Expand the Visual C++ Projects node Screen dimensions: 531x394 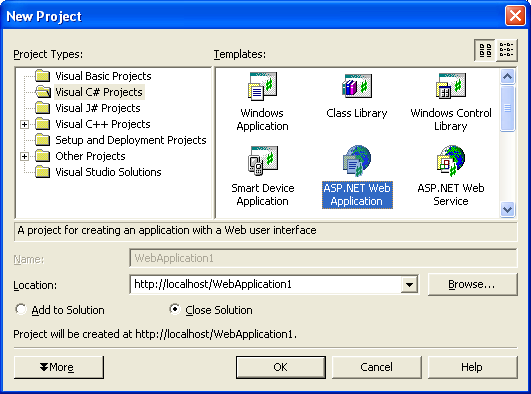coord(24,124)
